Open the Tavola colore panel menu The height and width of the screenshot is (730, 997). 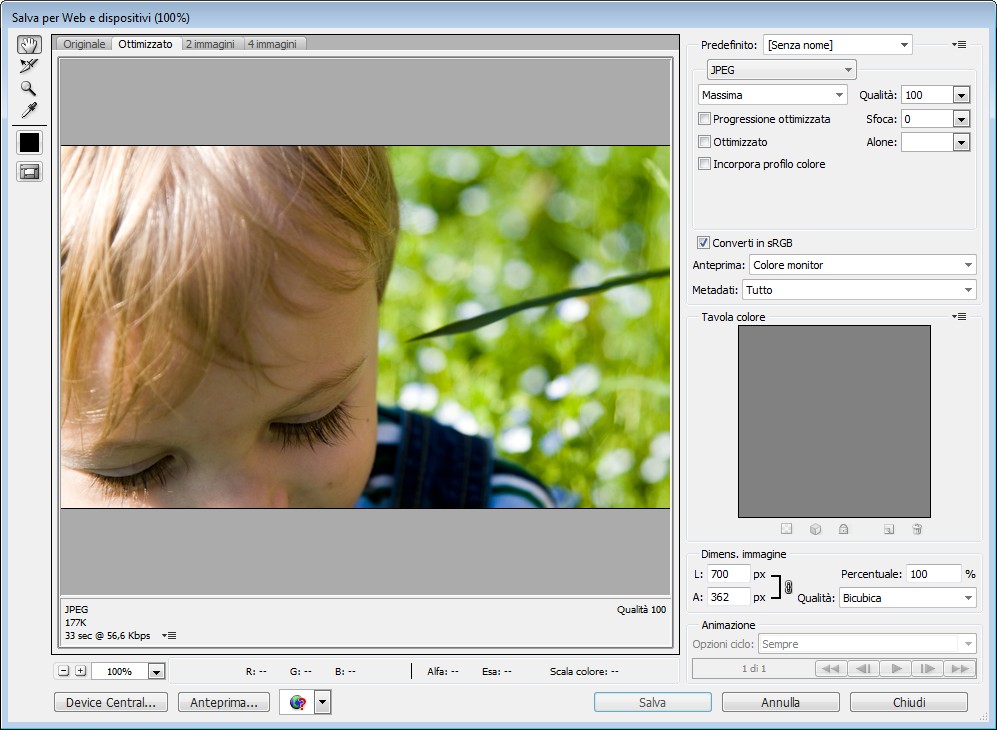[959, 317]
